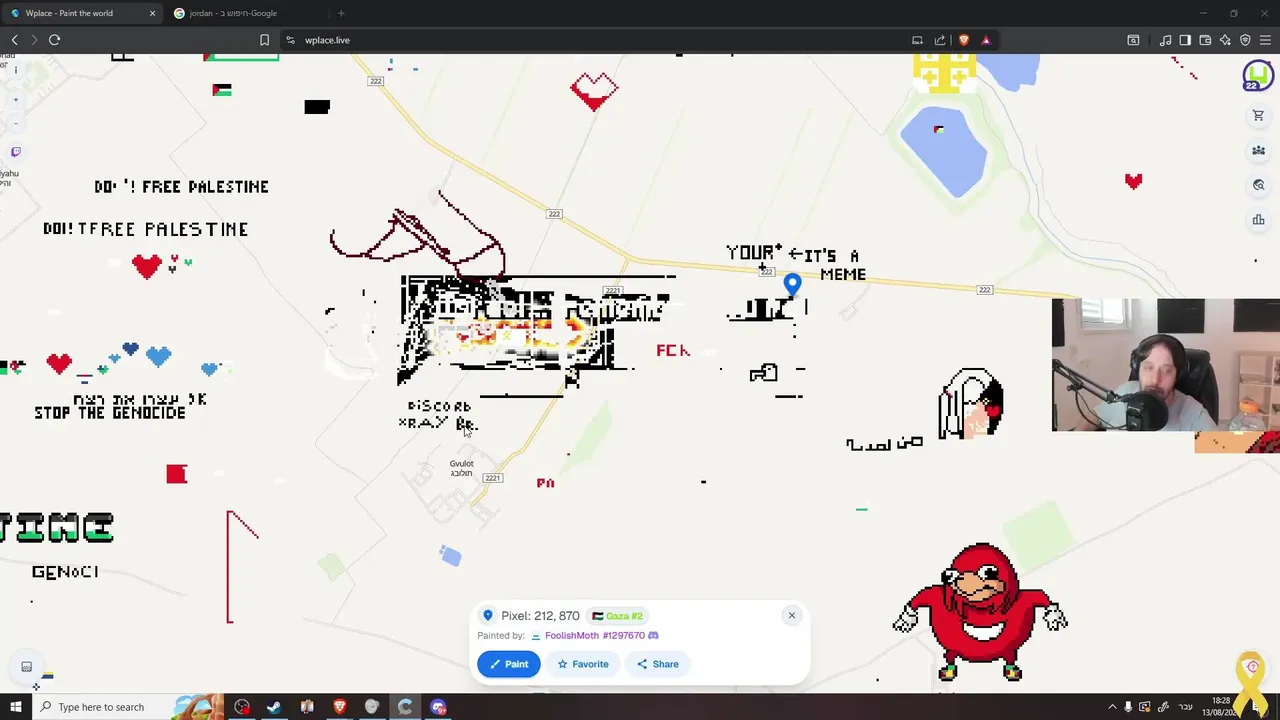This screenshot has height=720, width=1280.
Task: Click the Share button in pixel panel
Action: tap(657, 664)
